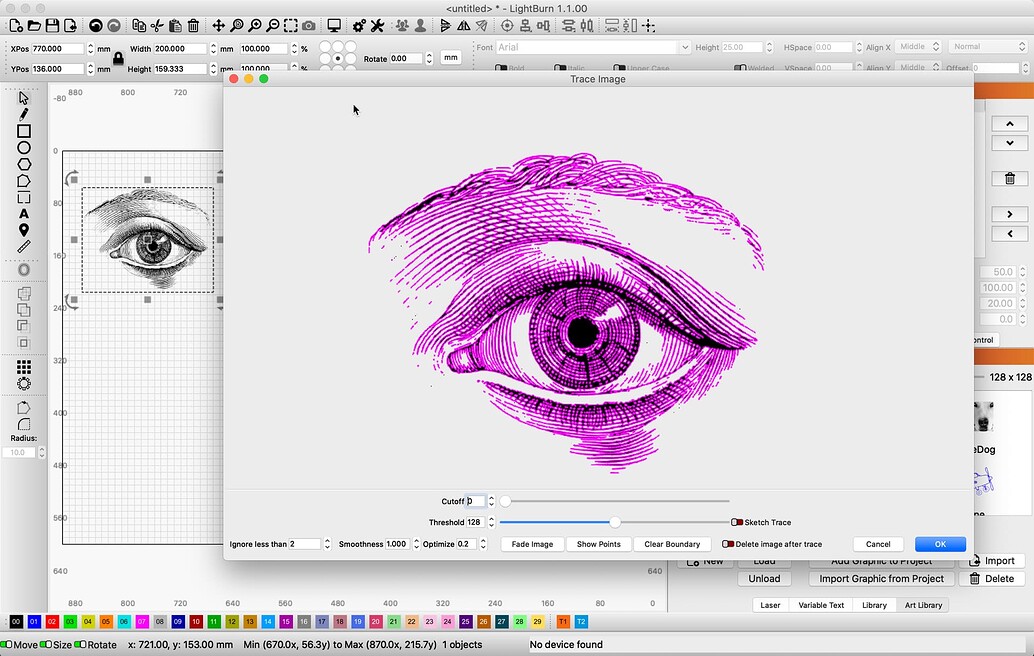Open a file with the folder icon
Screen dimensions: 1034x656
pyautogui.click(x=34, y=26)
